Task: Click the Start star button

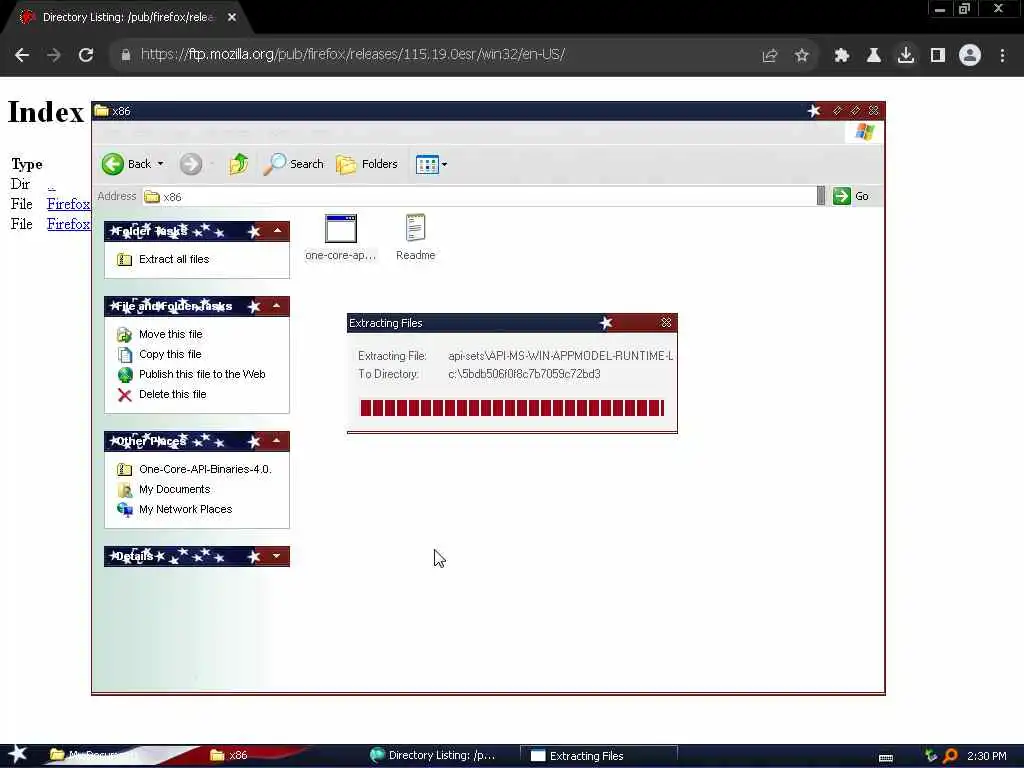Action: click(18, 755)
